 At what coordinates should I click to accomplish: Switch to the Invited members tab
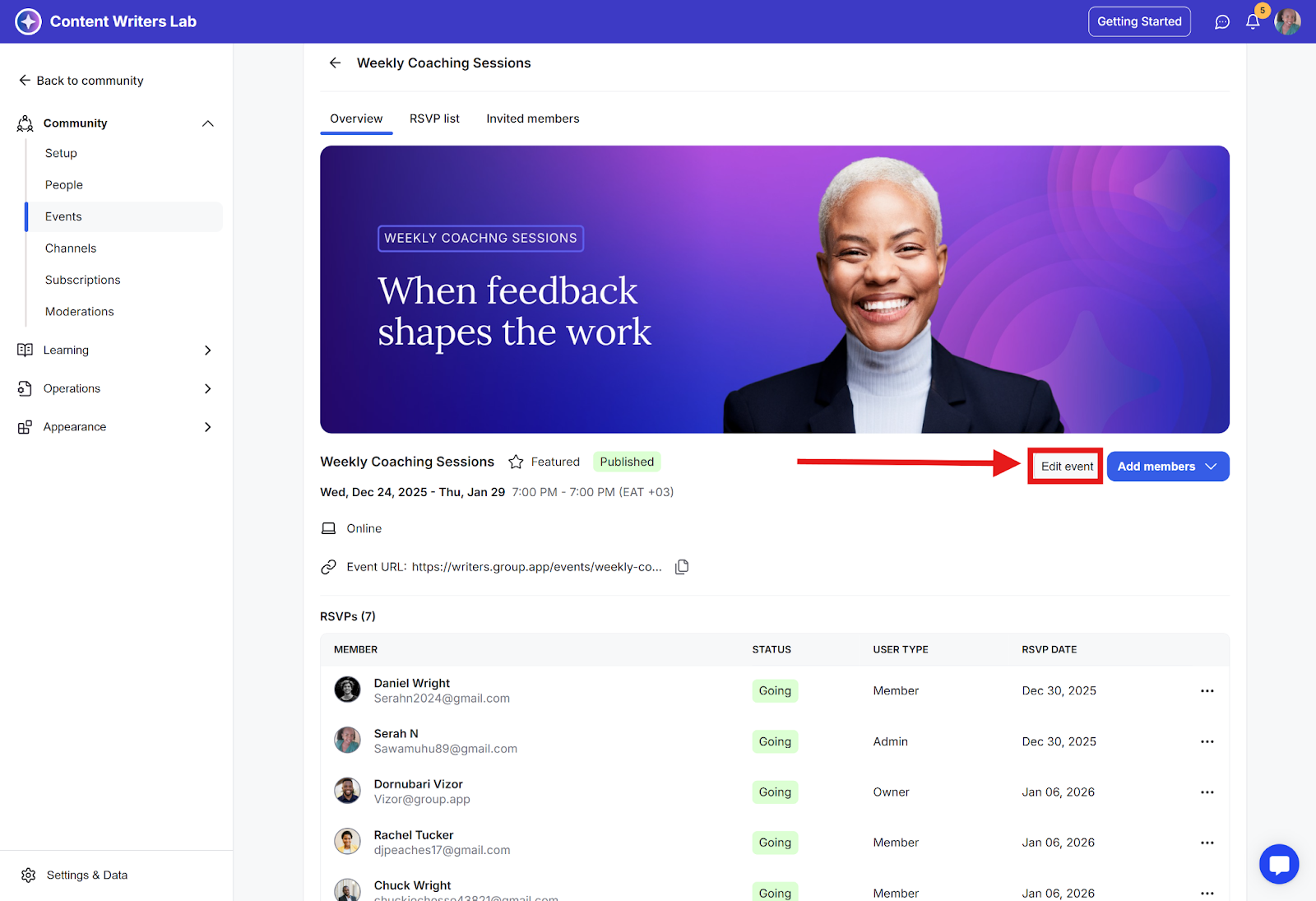pyautogui.click(x=533, y=118)
